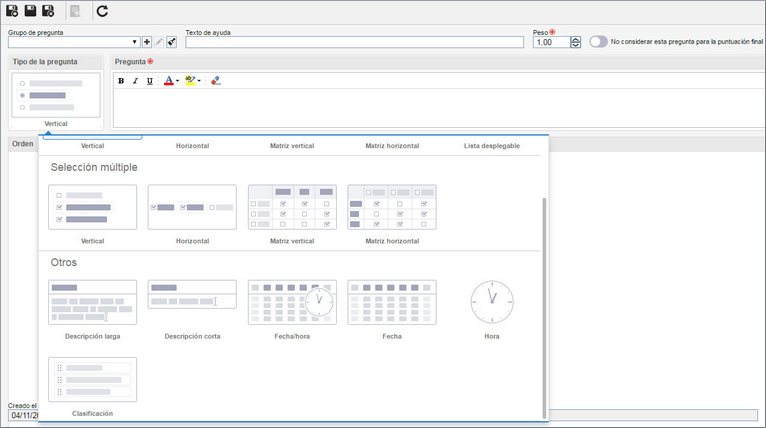The image size is (766, 428).
Task: Click the Otros section heading
Action: pyautogui.click(x=64, y=262)
